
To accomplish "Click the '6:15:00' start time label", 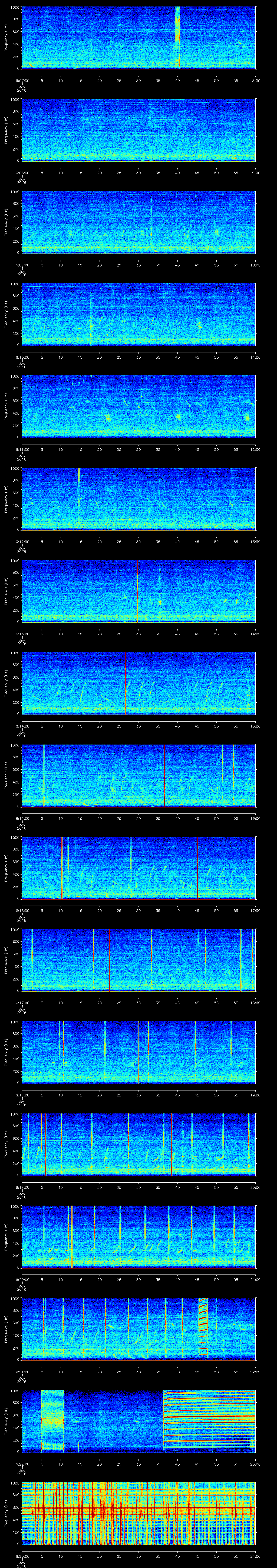I will (22, 819).
